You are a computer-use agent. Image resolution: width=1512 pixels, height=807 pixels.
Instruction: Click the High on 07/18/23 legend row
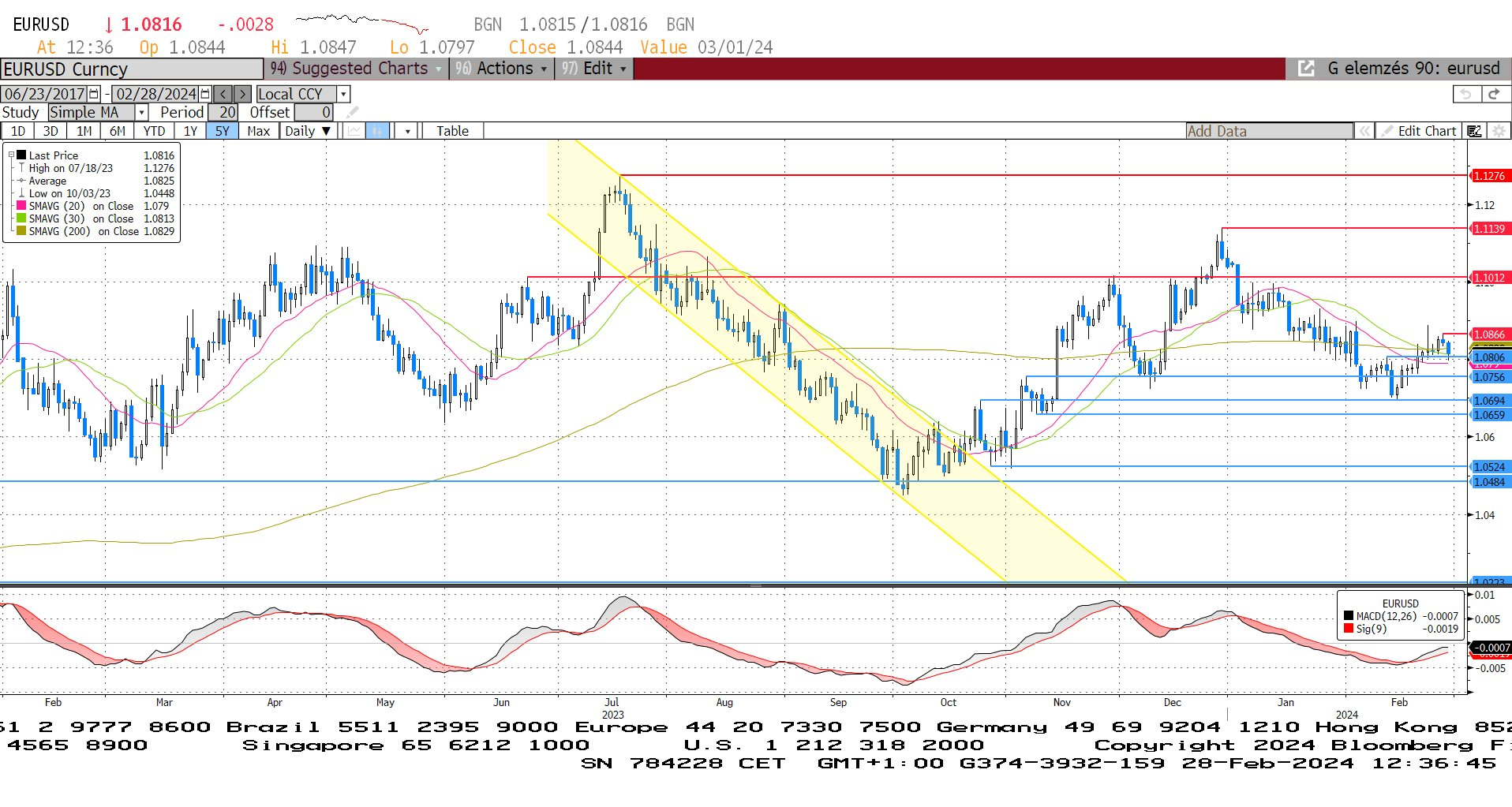[x=95, y=167]
